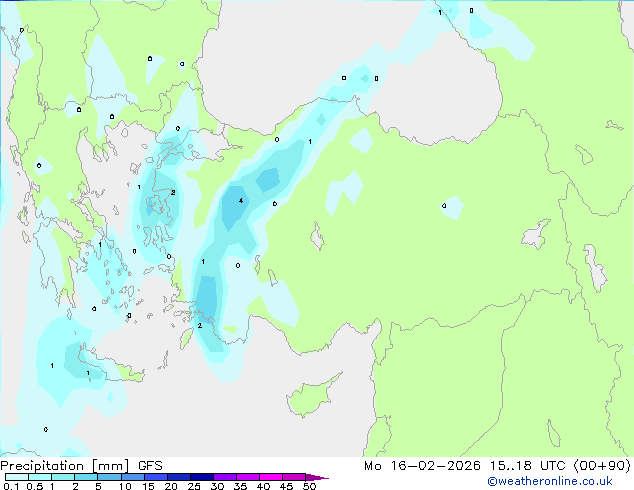Screen dimensions: 634x490
Task: Click the "15..18 UTC" time text
Action: click(x=527, y=466)
